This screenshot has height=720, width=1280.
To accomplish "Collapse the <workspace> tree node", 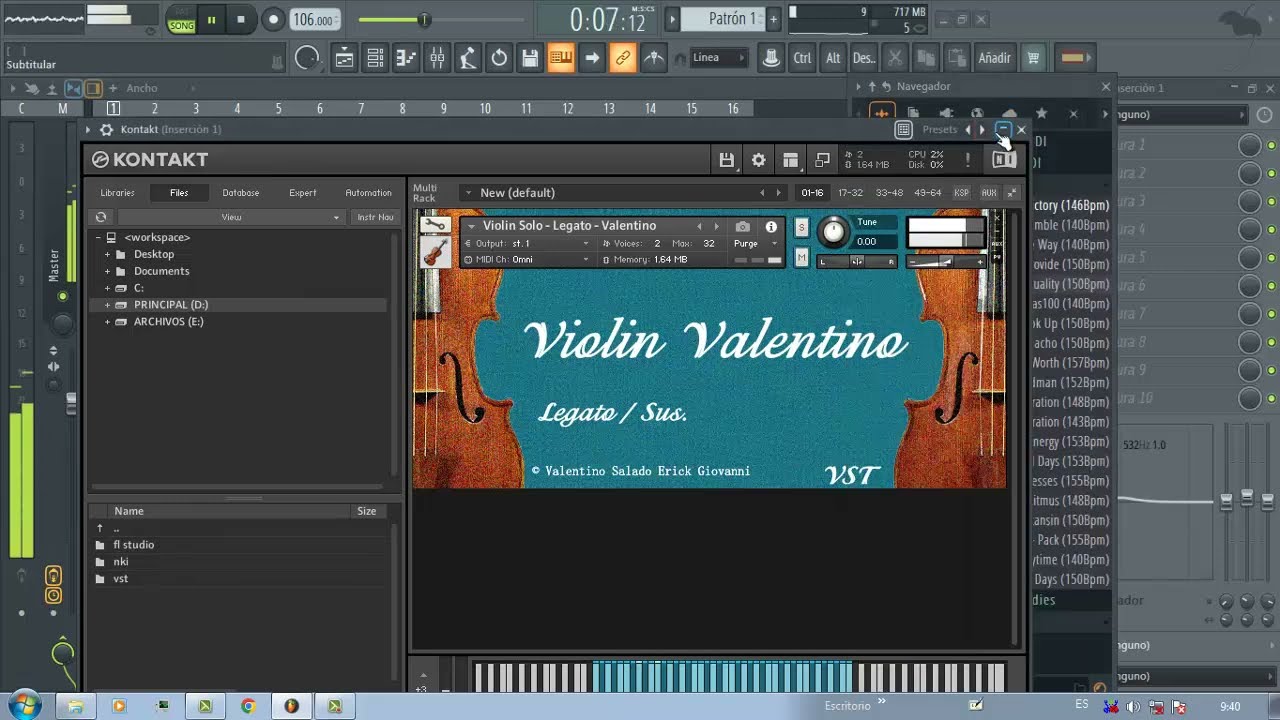I will (98, 238).
